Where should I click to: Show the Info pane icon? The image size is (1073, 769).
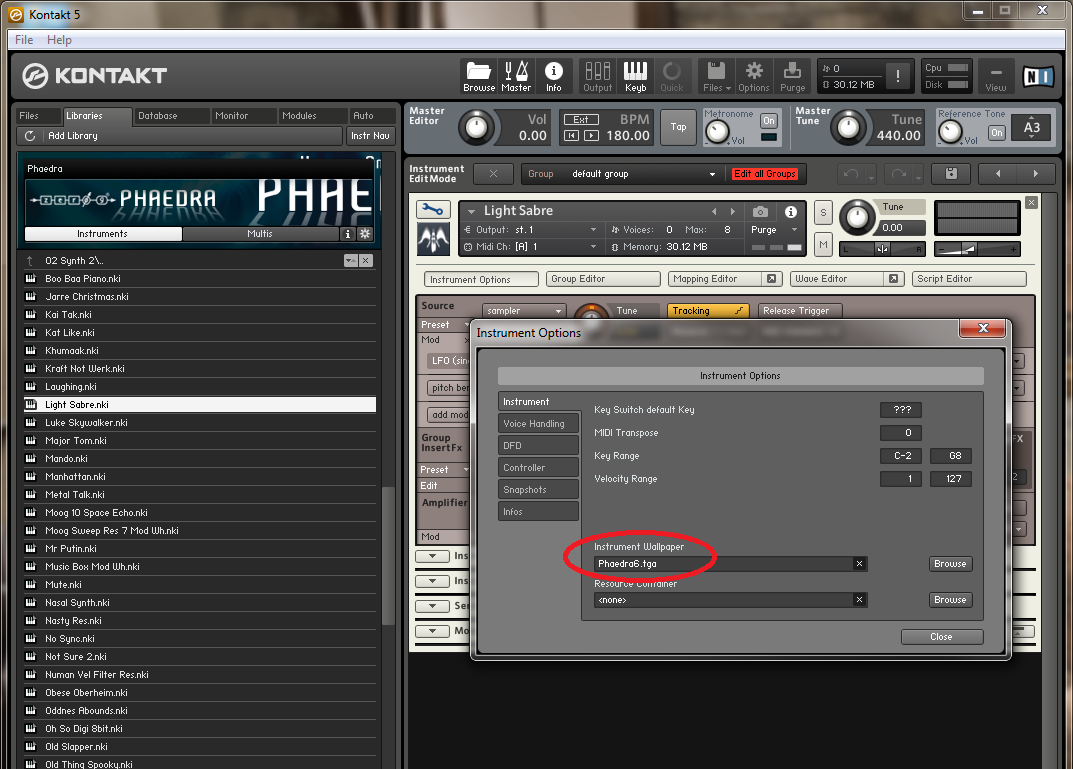[554, 76]
